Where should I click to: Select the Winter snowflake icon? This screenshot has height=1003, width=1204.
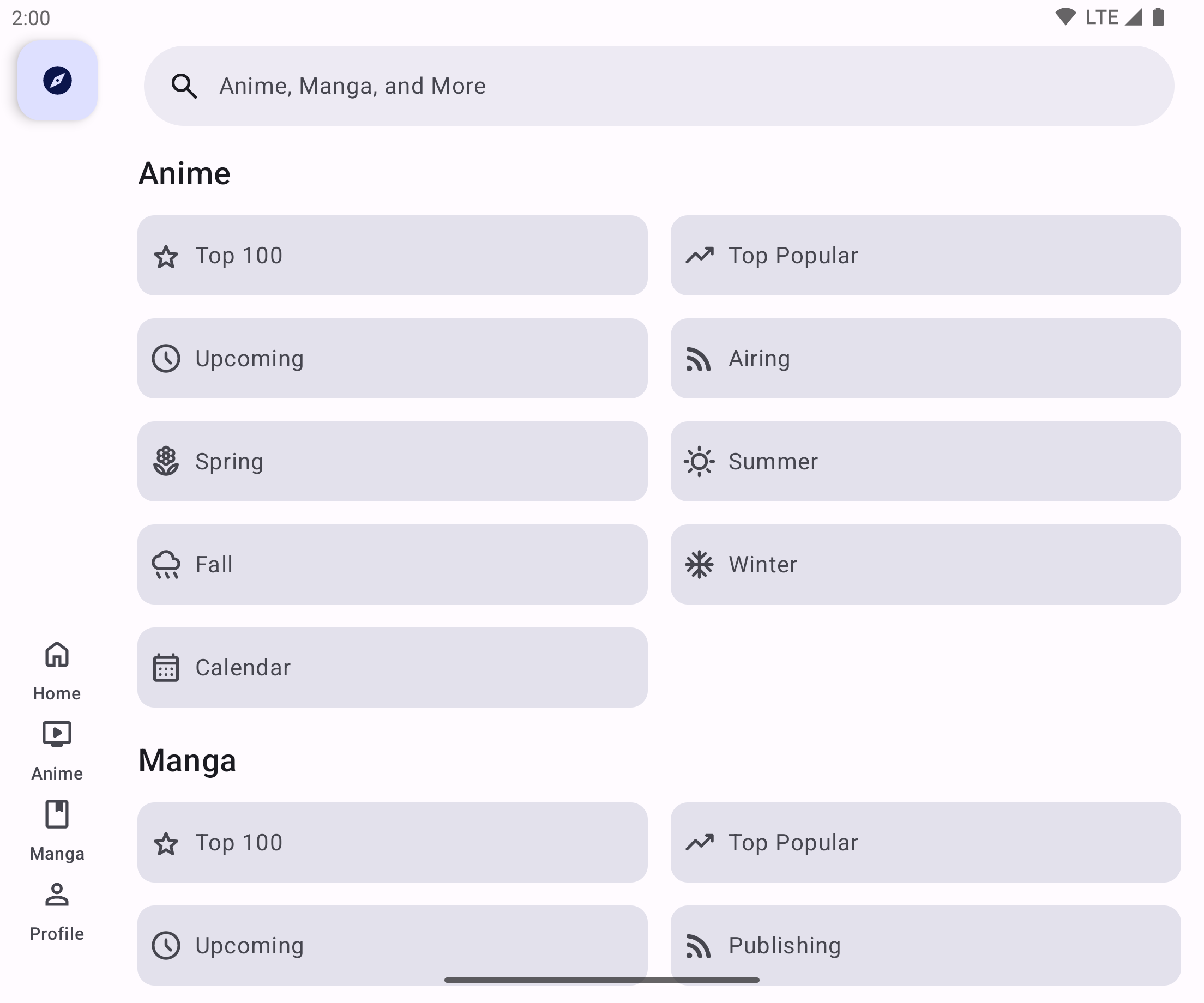(x=700, y=565)
